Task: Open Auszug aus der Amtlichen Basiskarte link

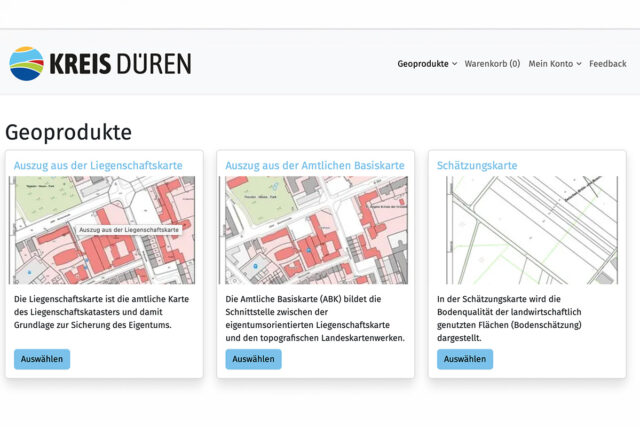Action: [x=315, y=165]
